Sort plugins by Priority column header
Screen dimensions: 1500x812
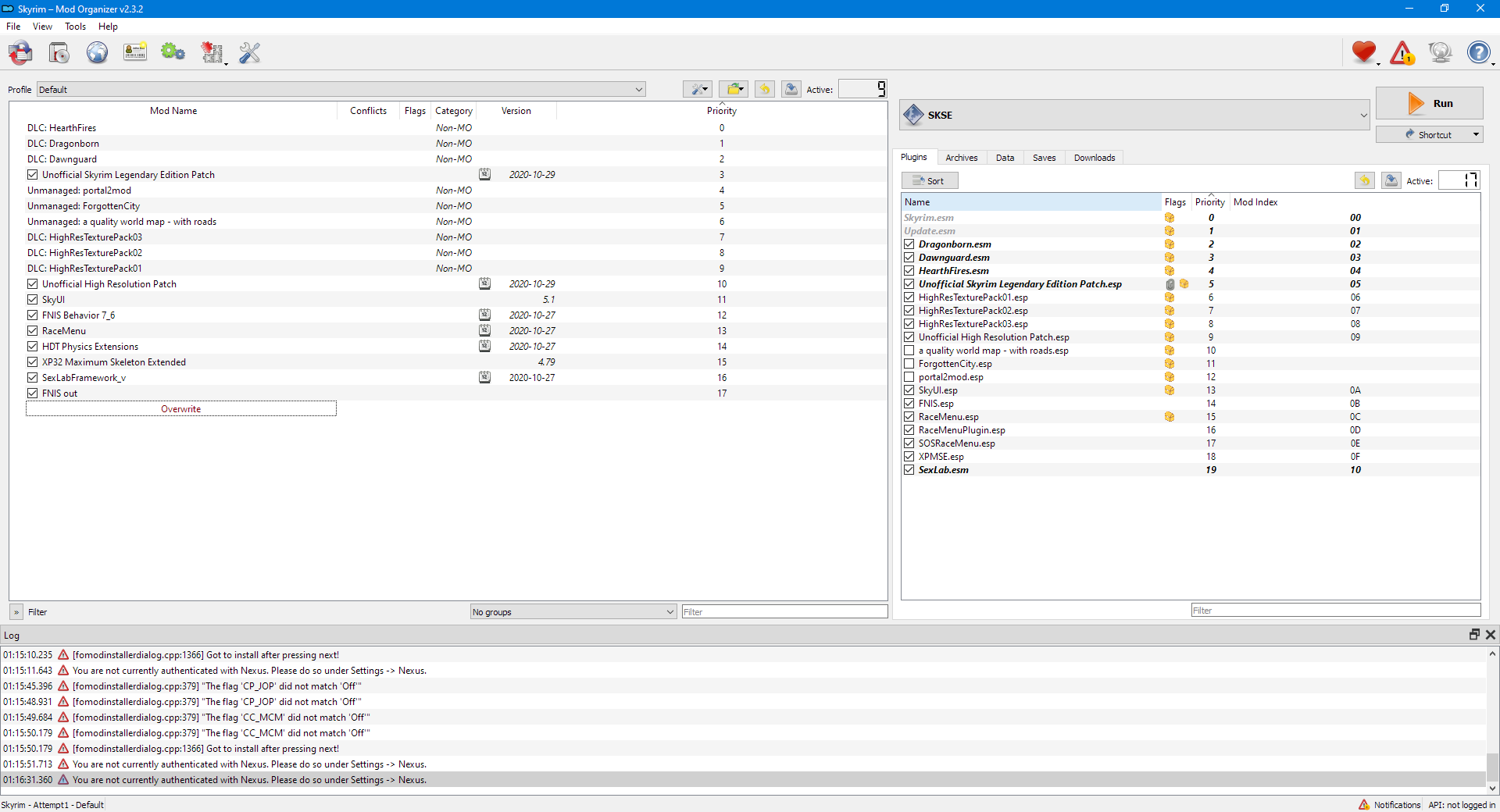click(x=1209, y=202)
